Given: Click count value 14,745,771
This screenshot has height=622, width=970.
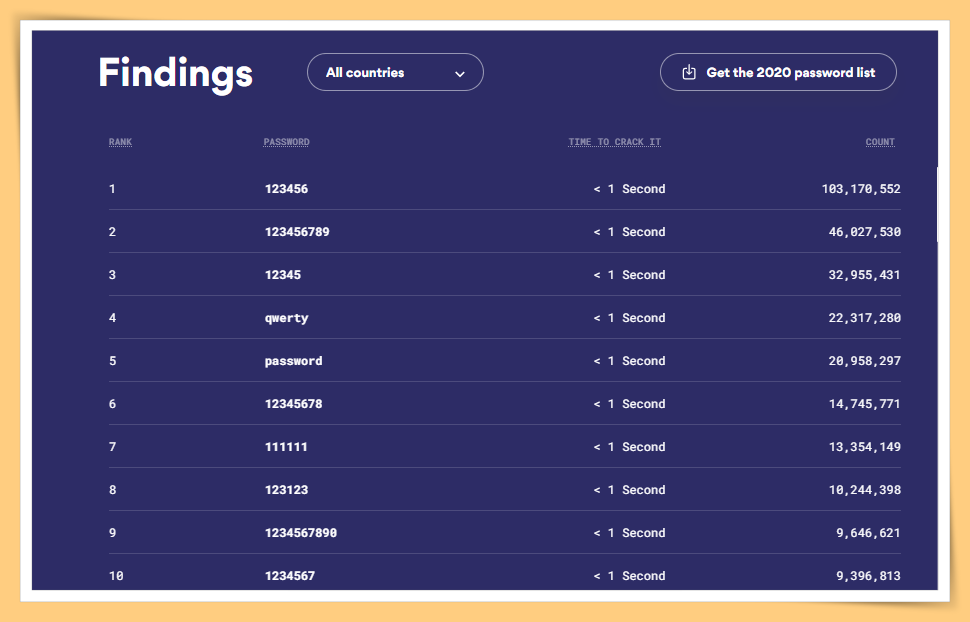Looking at the screenshot, I should coord(864,404).
